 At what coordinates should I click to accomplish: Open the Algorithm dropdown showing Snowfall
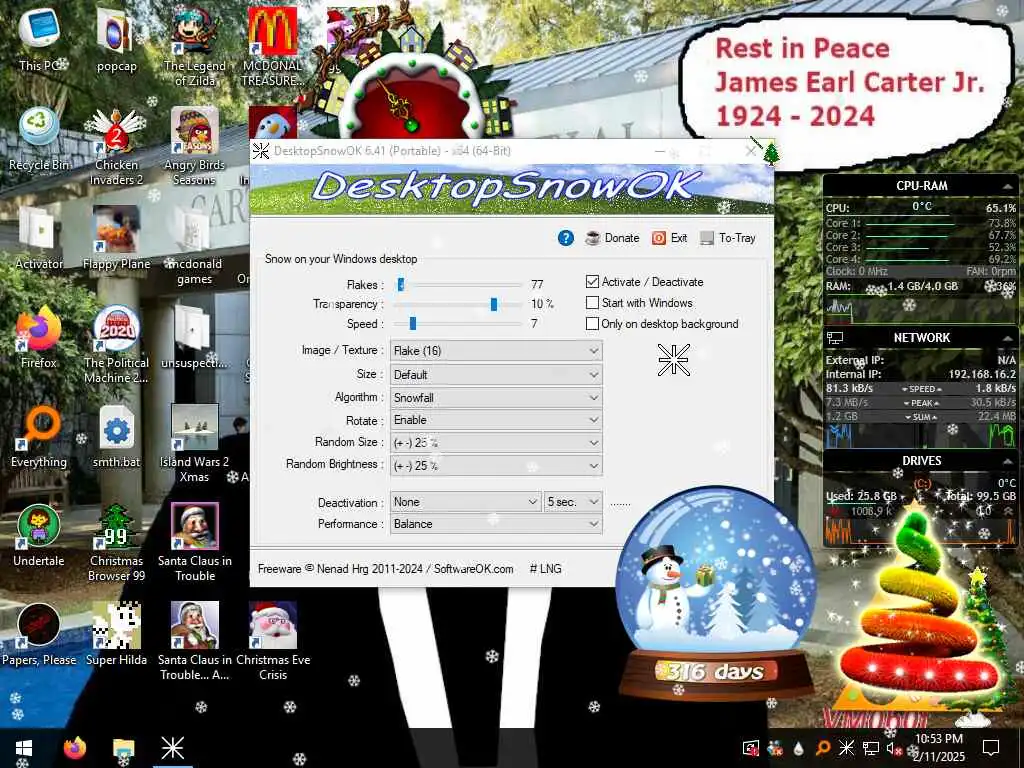click(496, 398)
